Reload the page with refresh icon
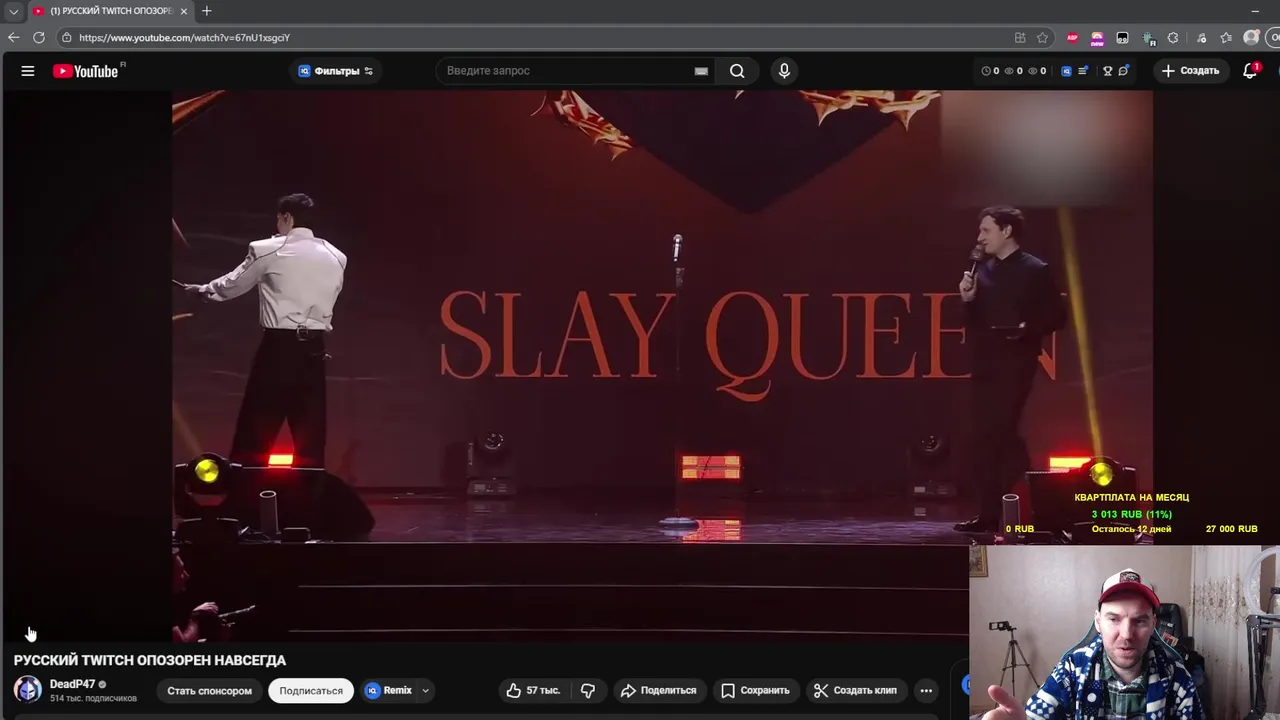 pyautogui.click(x=39, y=37)
